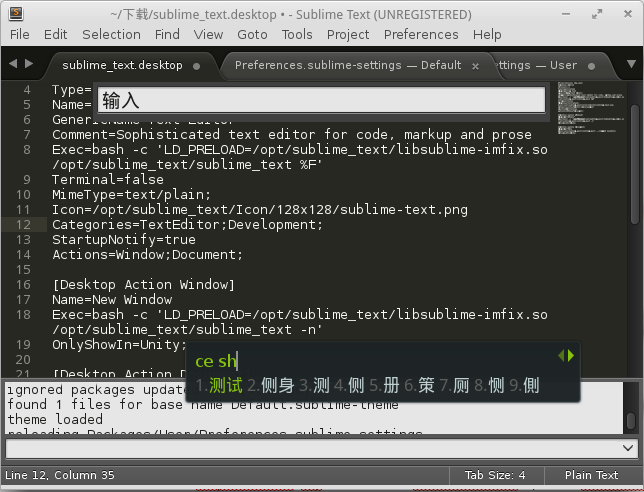Click the previous tab arrow

12,64
